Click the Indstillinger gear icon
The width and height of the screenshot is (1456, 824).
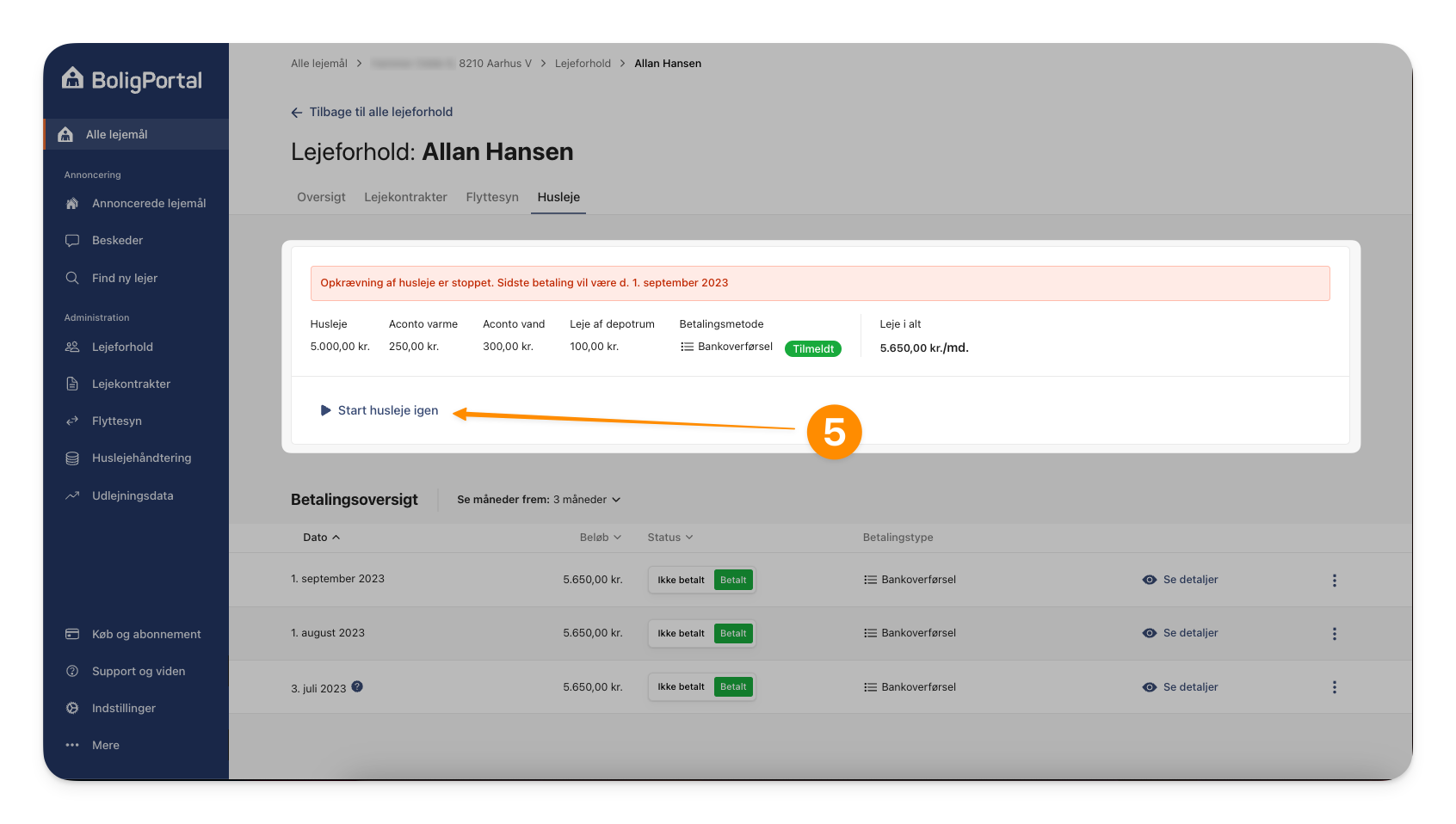point(72,708)
